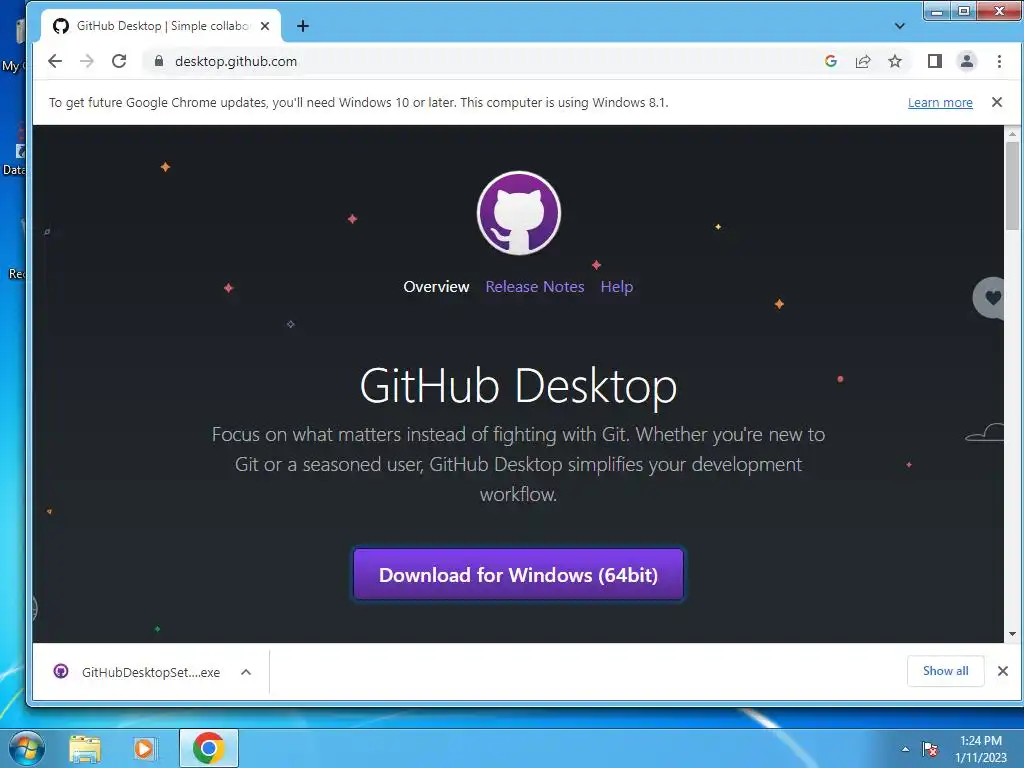1024x768 pixels.
Task: Click the browser forward arrow
Action: coord(86,61)
